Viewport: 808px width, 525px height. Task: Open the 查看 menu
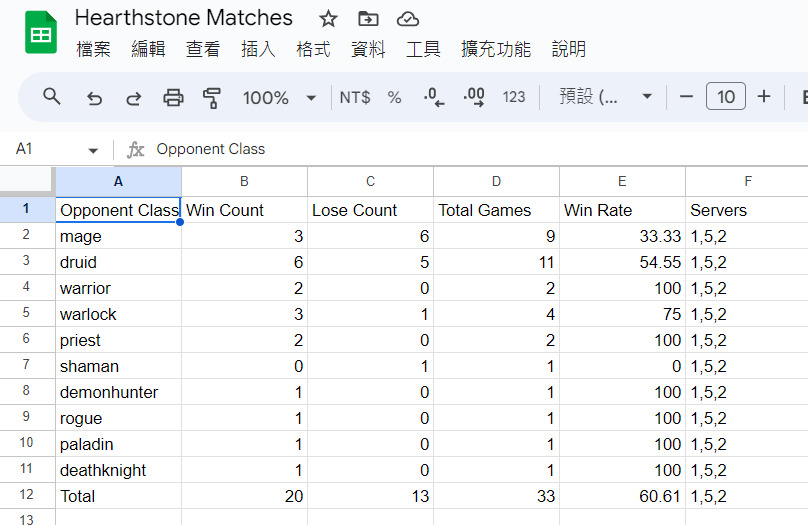pos(203,49)
